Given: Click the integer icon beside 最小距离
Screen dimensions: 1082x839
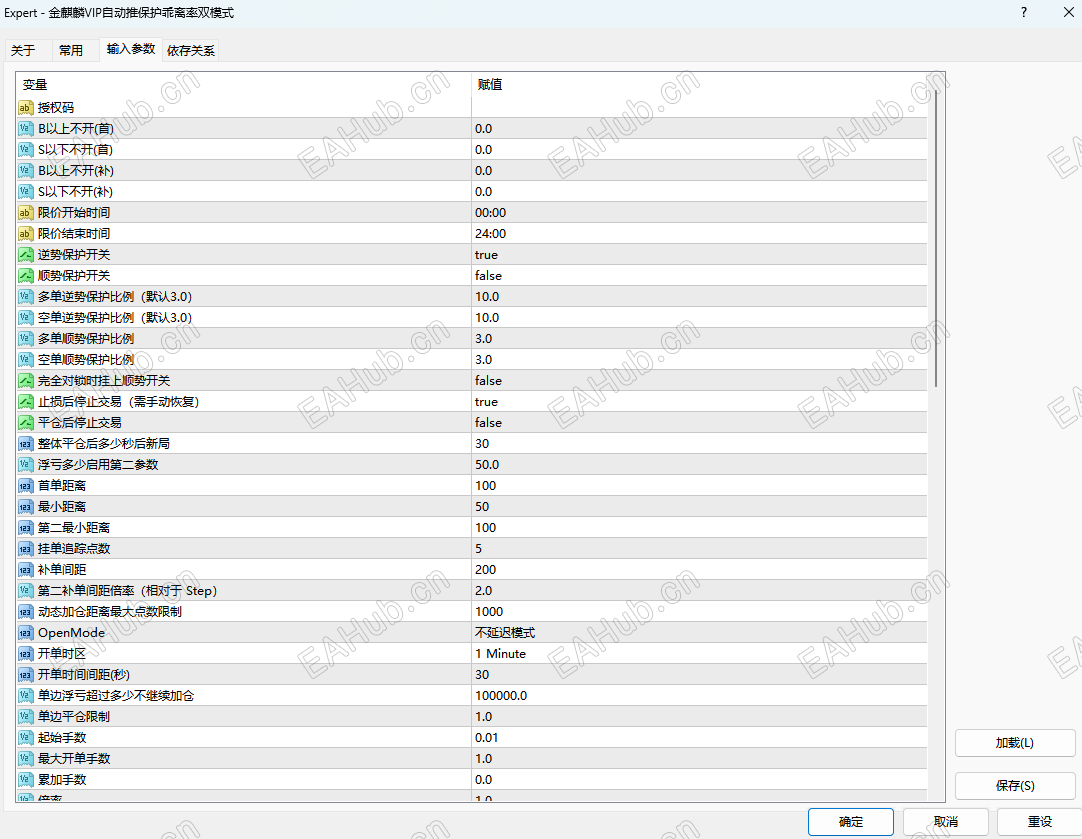Looking at the screenshot, I should [x=26, y=506].
